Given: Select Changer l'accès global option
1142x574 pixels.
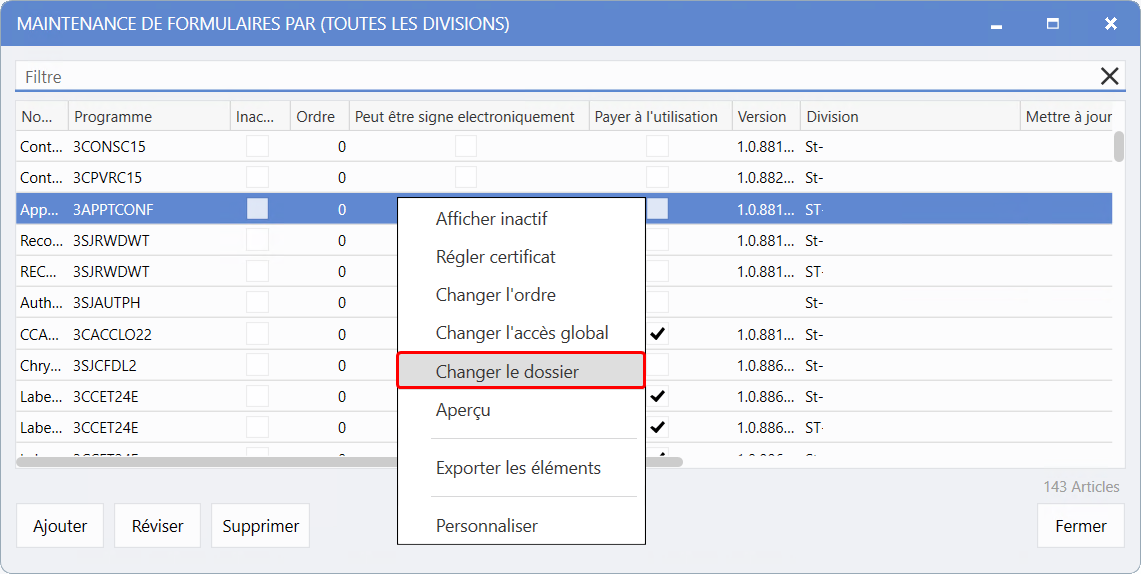Looking at the screenshot, I should (521, 333).
